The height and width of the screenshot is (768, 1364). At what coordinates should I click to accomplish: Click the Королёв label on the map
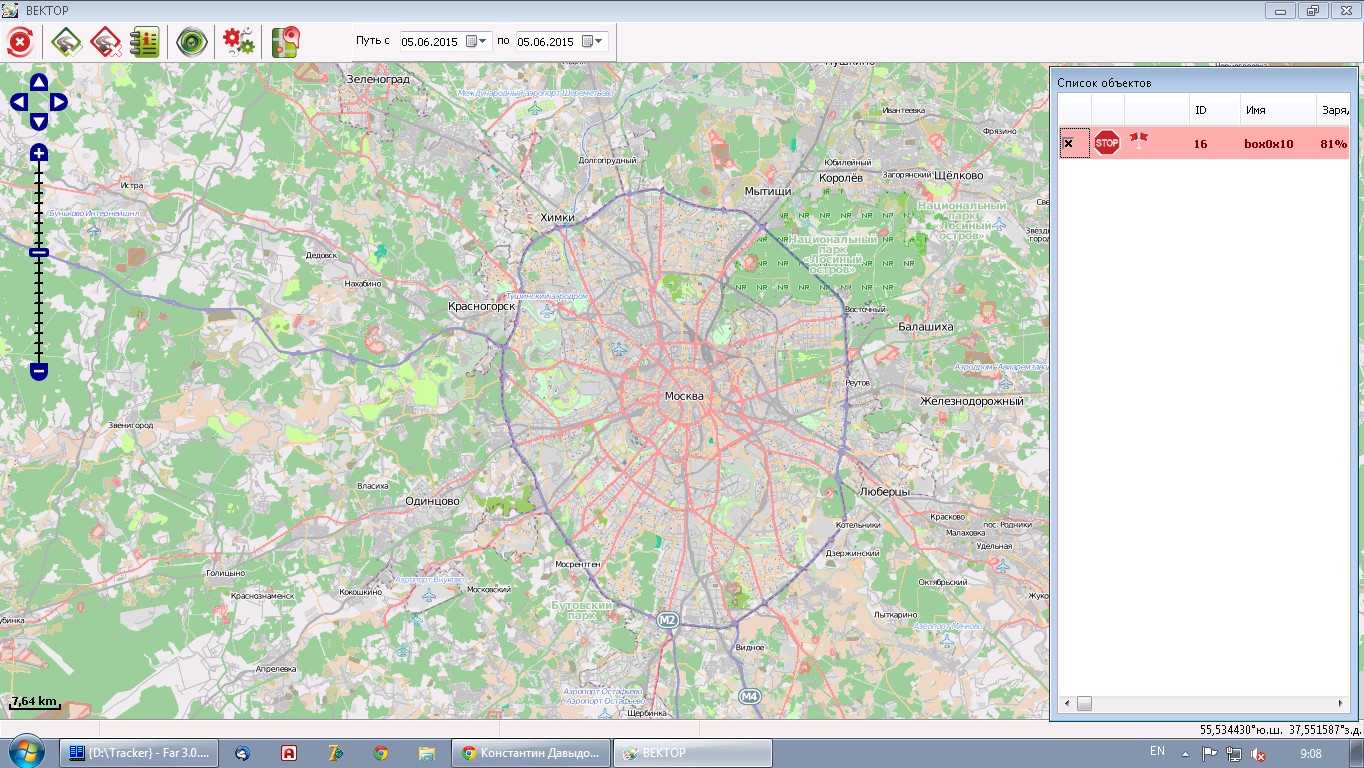[841, 177]
